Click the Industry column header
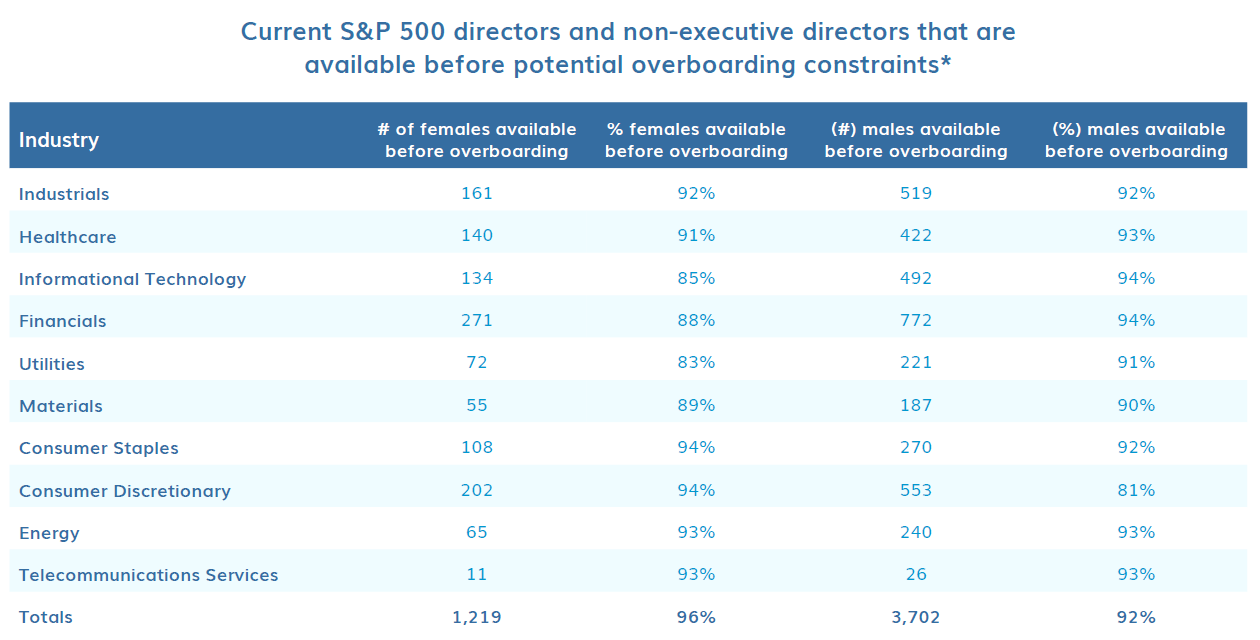This screenshot has height=640, width=1260. coord(59,140)
